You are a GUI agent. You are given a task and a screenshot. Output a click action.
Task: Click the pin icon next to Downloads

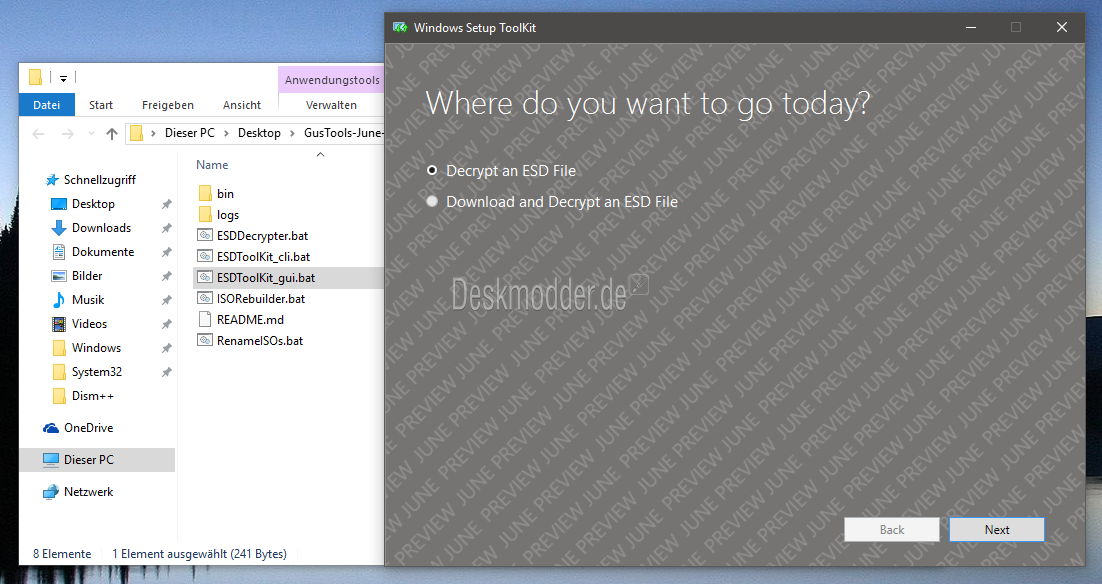click(167, 228)
